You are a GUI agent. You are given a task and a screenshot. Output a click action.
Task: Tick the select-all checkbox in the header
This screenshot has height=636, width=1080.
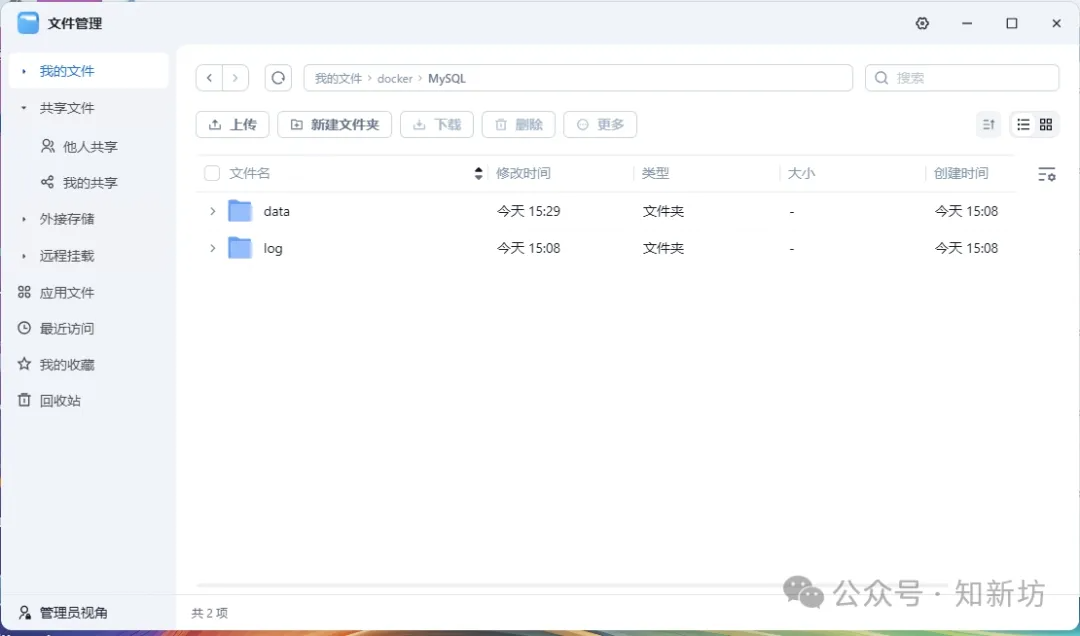(x=212, y=173)
